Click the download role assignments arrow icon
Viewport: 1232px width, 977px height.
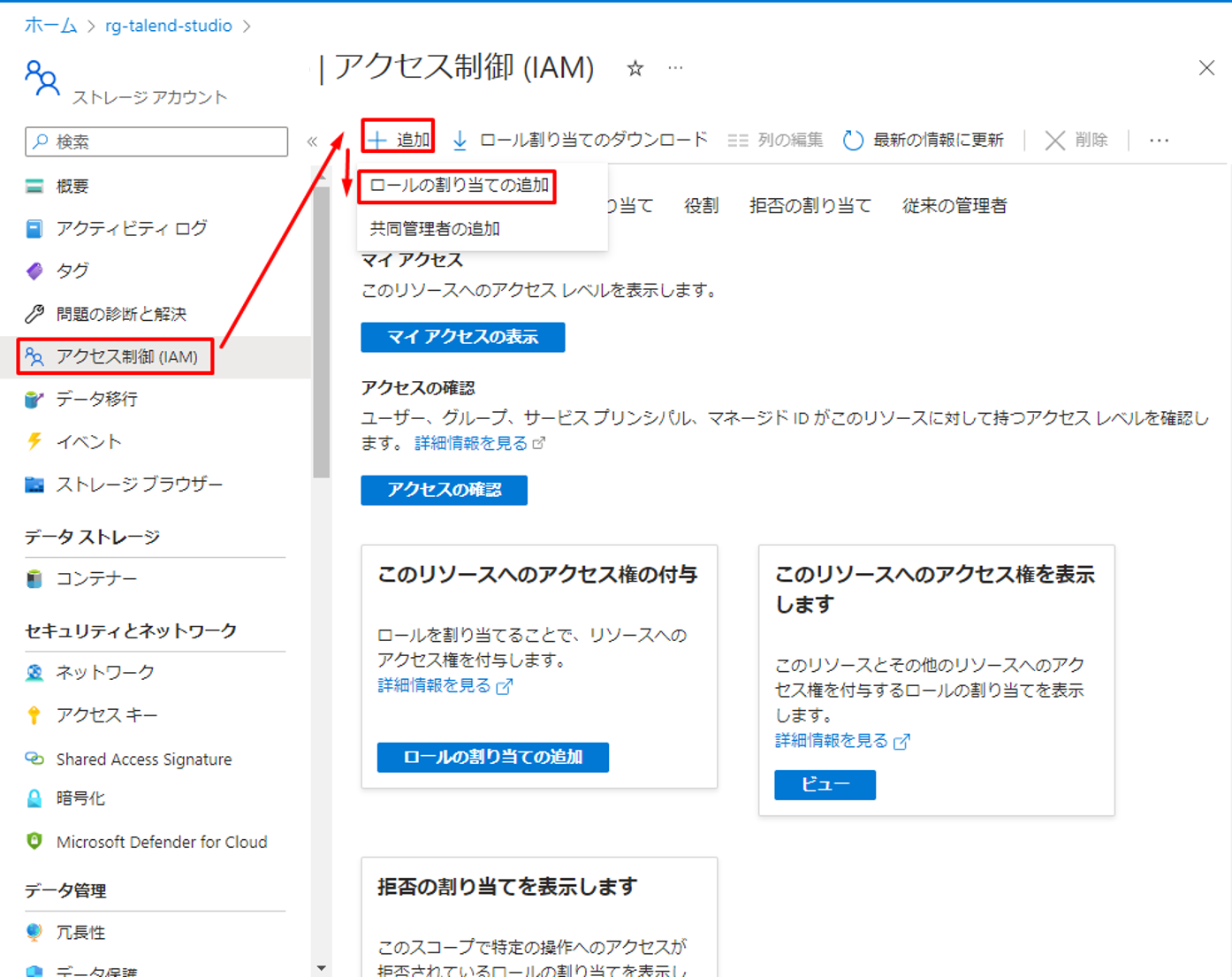pyautogui.click(x=460, y=140)
